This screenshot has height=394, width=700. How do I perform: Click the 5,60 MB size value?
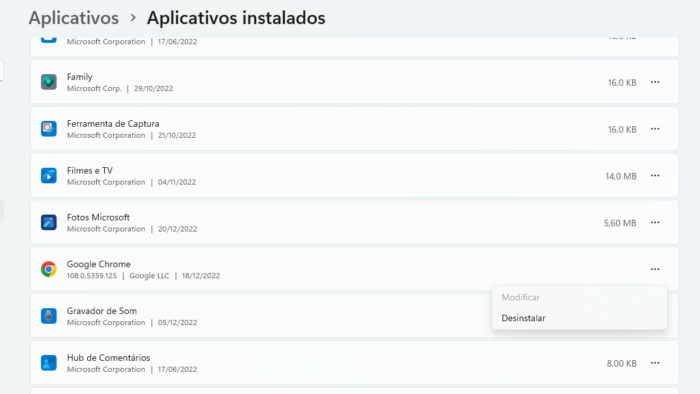[x=620, y=223]
